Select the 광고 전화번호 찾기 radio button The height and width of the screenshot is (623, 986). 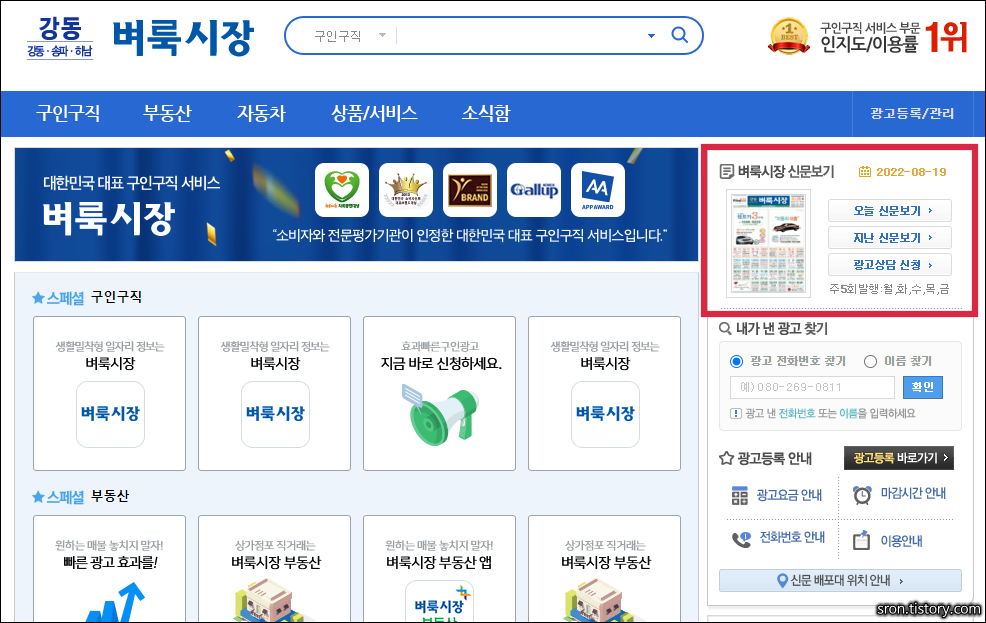click(x=736, y=361)
